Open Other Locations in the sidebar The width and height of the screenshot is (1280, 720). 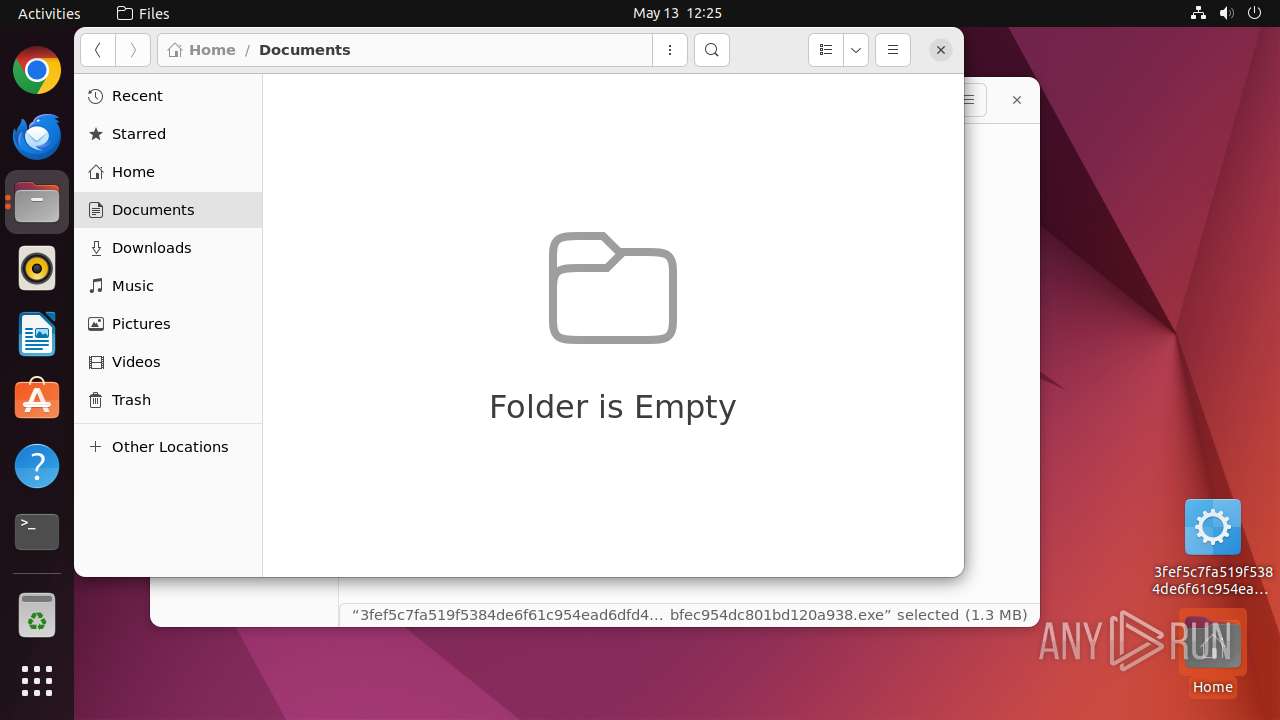(168, 447)
